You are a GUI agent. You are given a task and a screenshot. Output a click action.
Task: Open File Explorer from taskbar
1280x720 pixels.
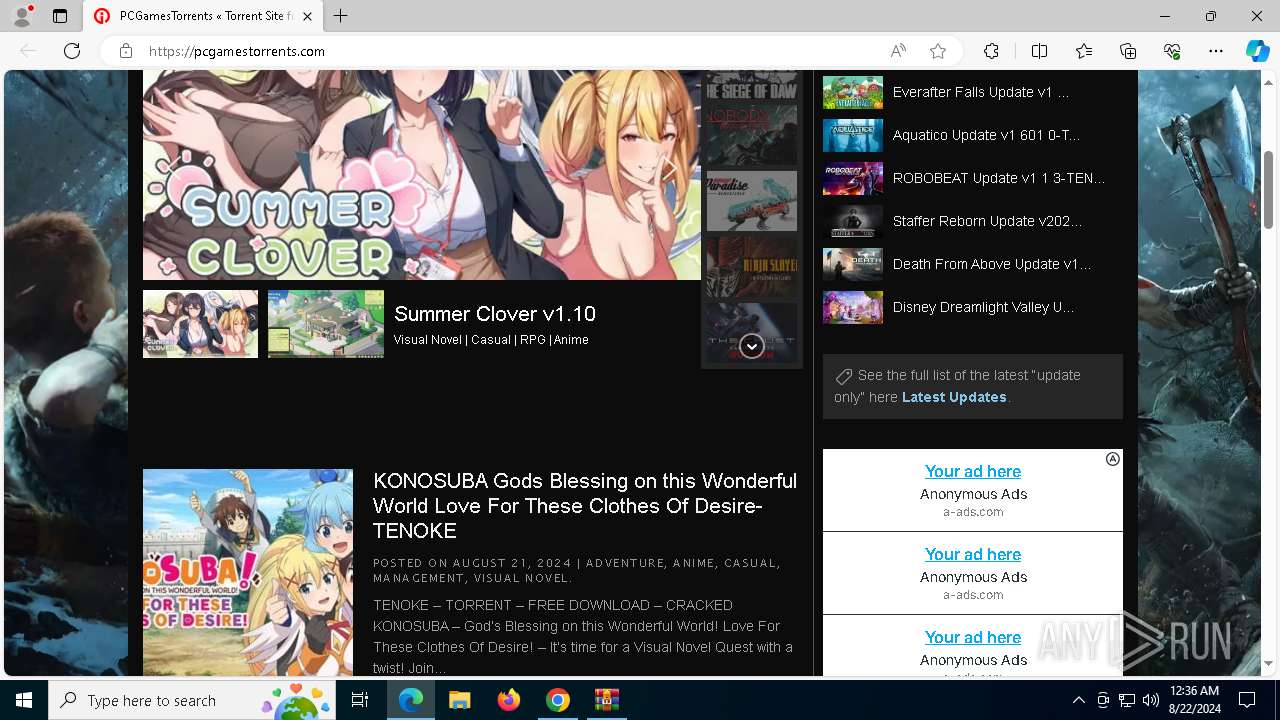(x=460, y=700)
